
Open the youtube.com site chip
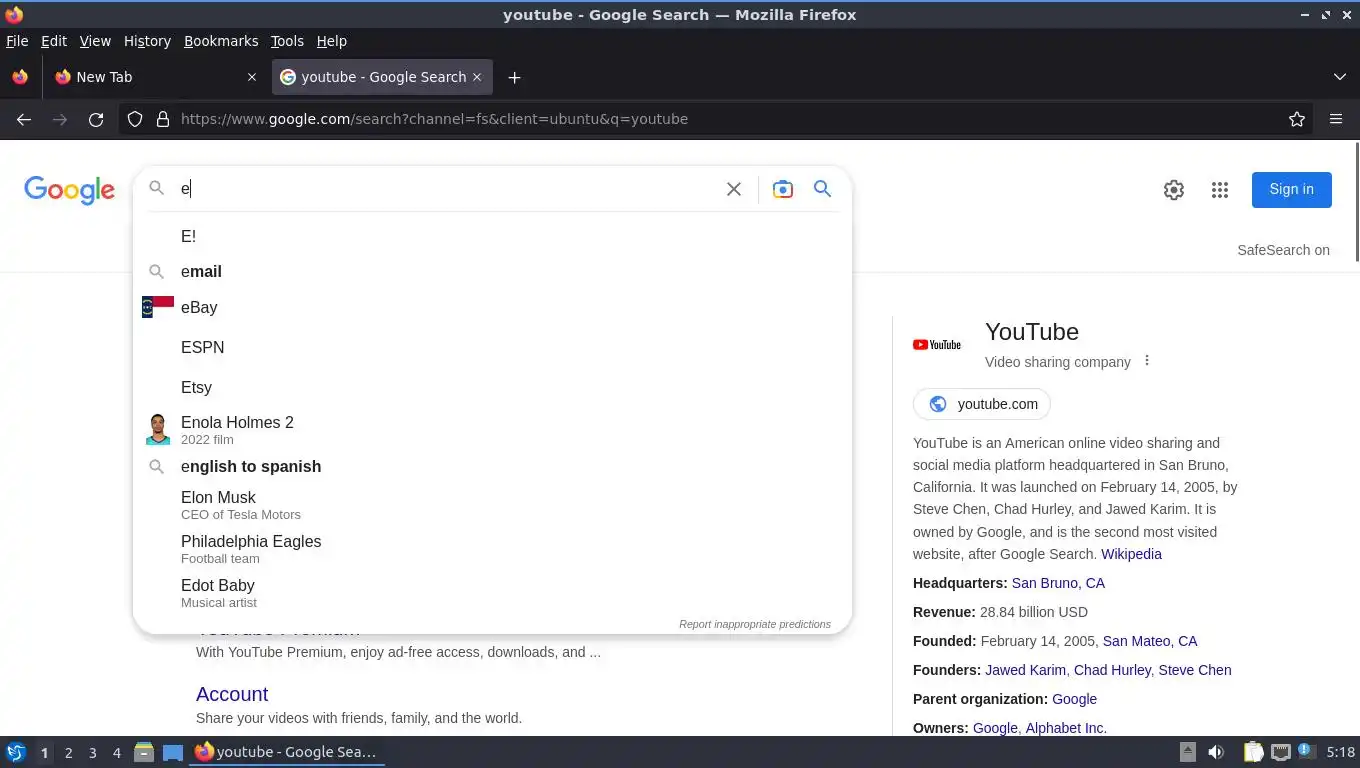pyautogui.click(x=982, y=404)
